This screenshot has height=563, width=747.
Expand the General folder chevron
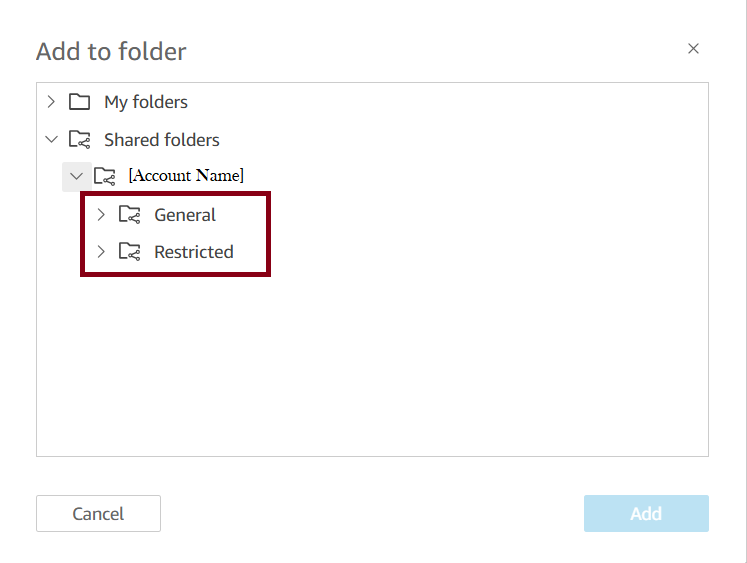[x=101, y=215]
